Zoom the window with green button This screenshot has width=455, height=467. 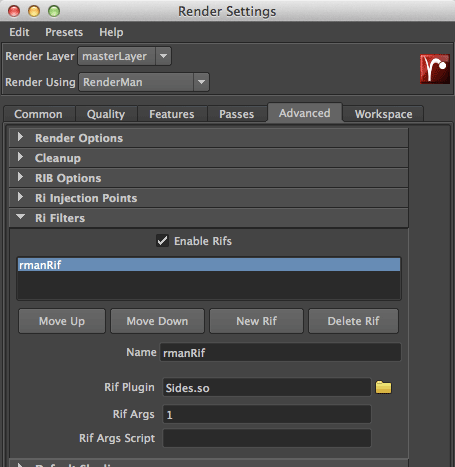[x=54, y=11]
